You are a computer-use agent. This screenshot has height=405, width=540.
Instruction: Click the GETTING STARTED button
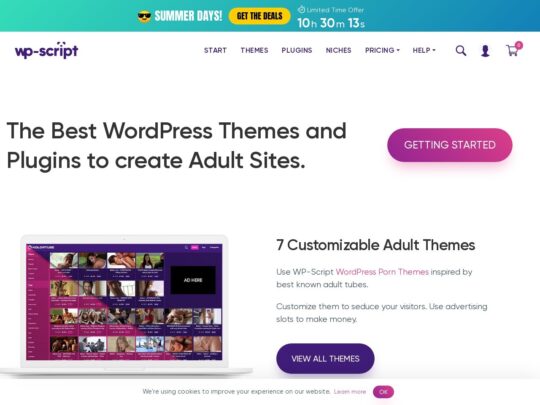point(450,145)
